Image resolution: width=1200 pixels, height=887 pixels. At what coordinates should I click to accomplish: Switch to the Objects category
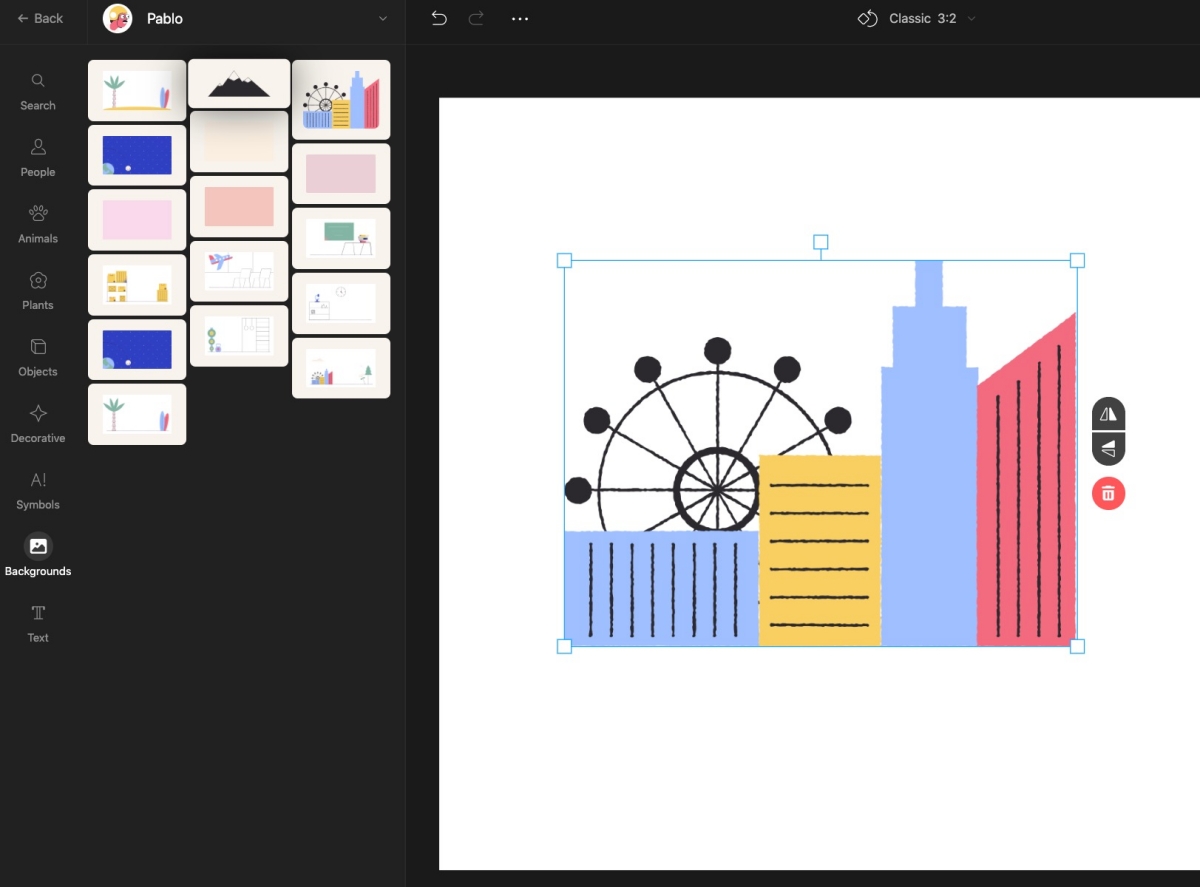[x=38, y=356]
